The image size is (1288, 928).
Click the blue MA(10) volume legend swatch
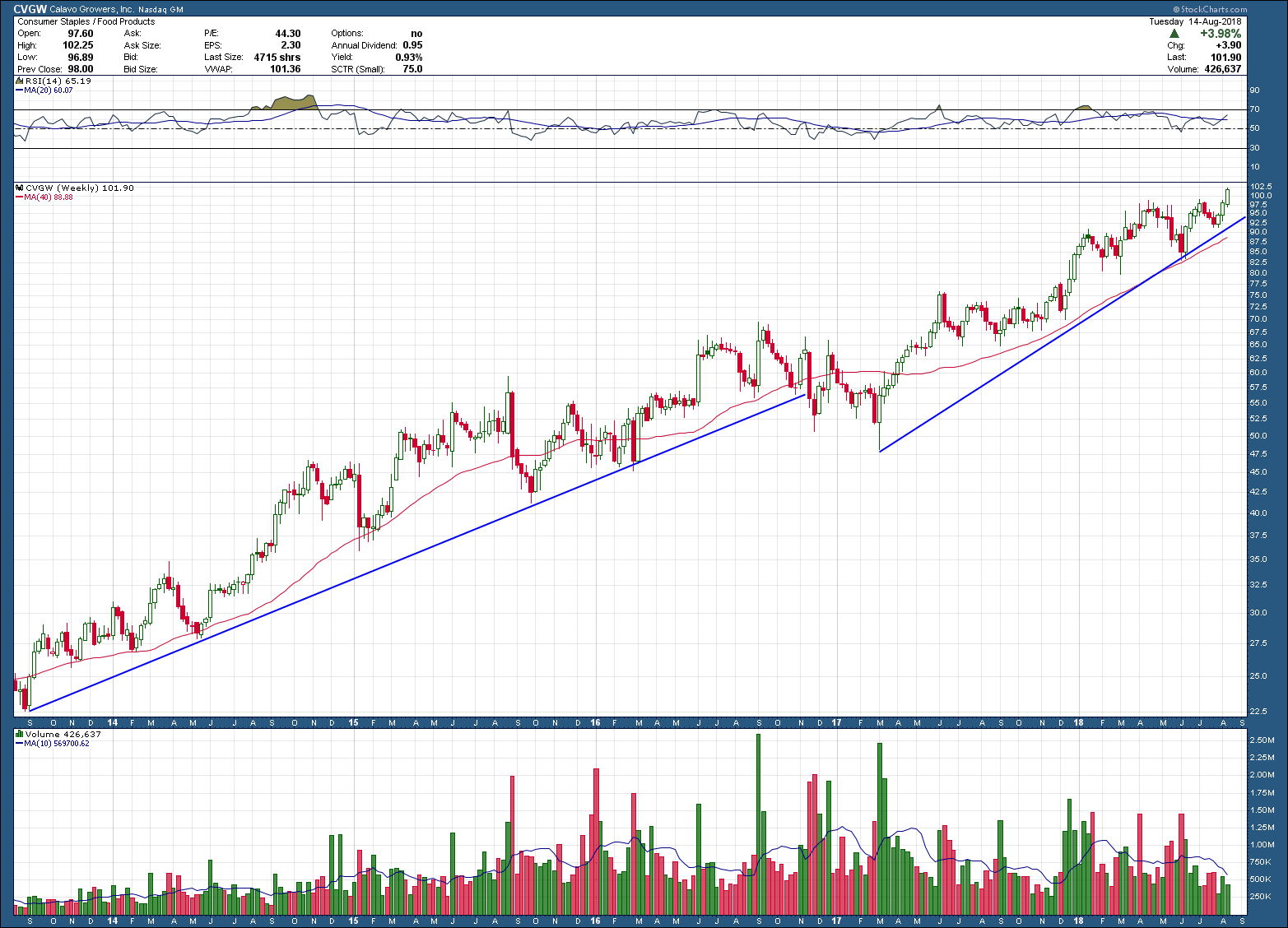click(x=19, y=744)
